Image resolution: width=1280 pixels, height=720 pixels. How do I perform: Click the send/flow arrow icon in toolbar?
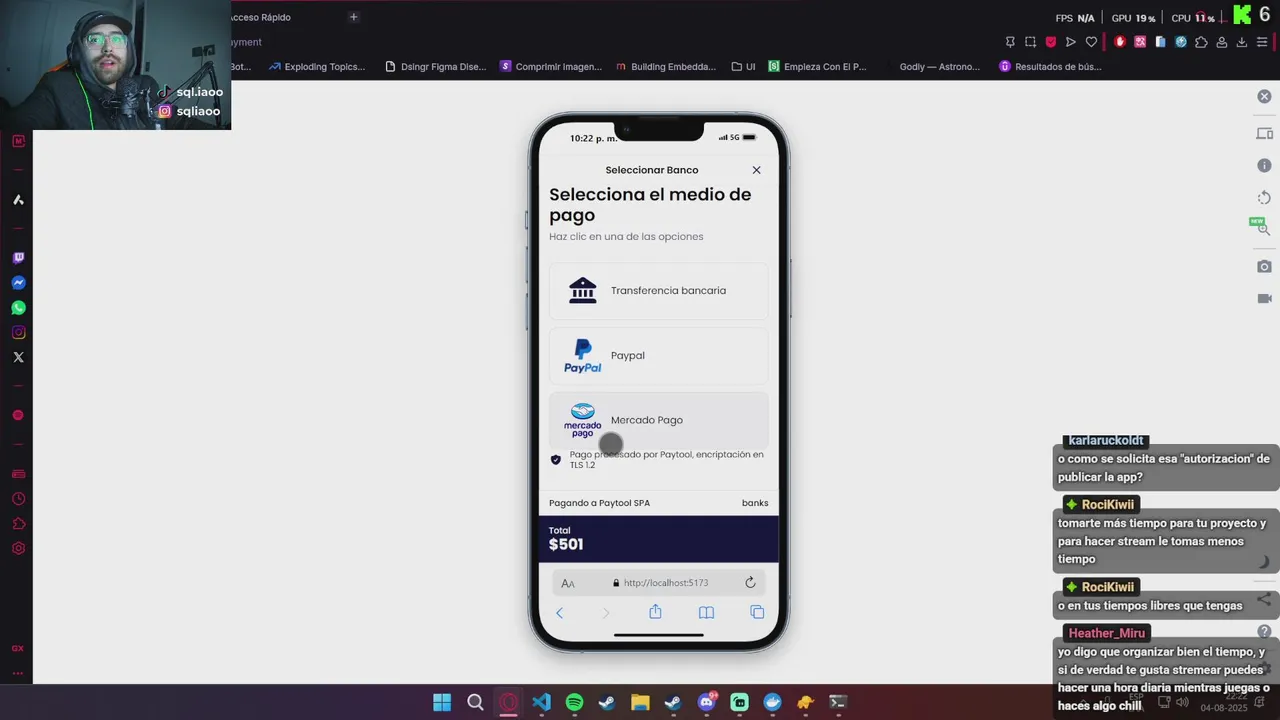click(1070, 42)
